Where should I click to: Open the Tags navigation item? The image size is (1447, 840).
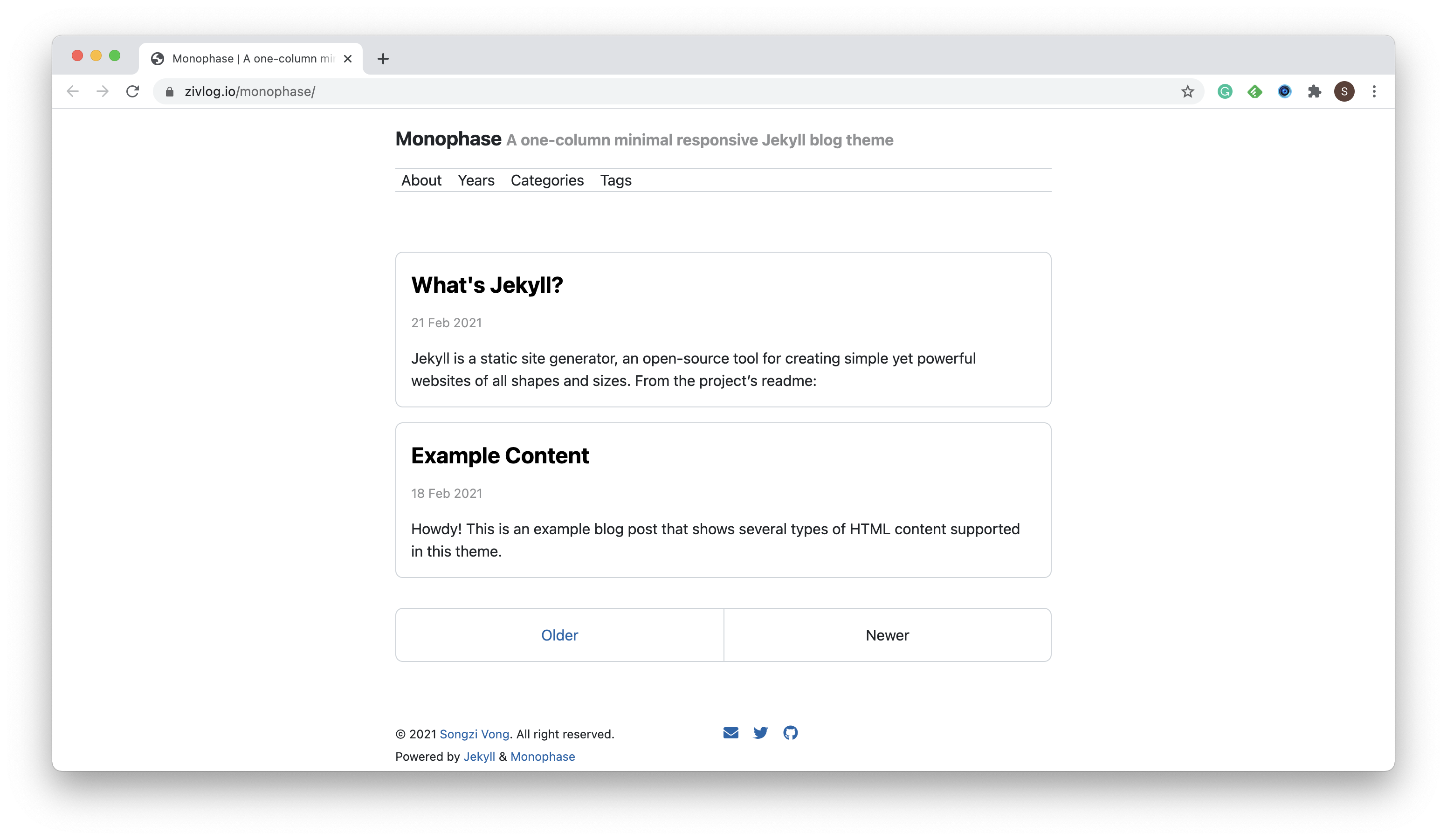tap(615, 180)
